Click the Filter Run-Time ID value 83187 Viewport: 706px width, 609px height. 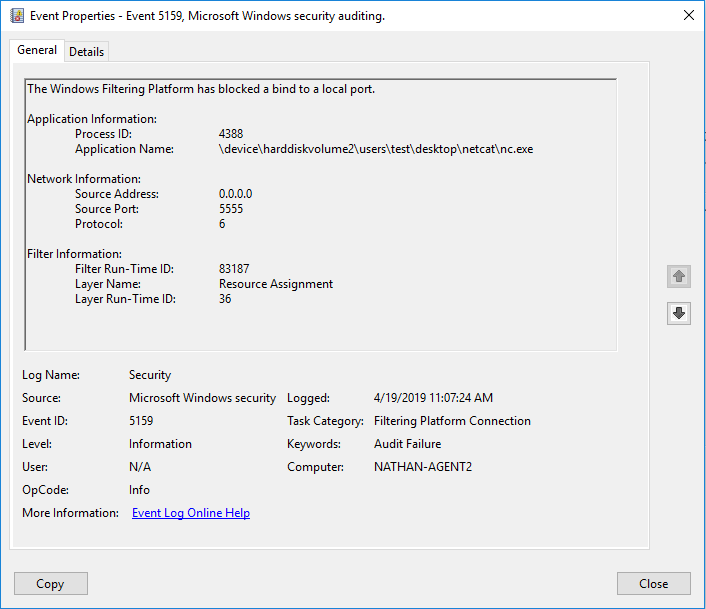click(x=234, y=269)
